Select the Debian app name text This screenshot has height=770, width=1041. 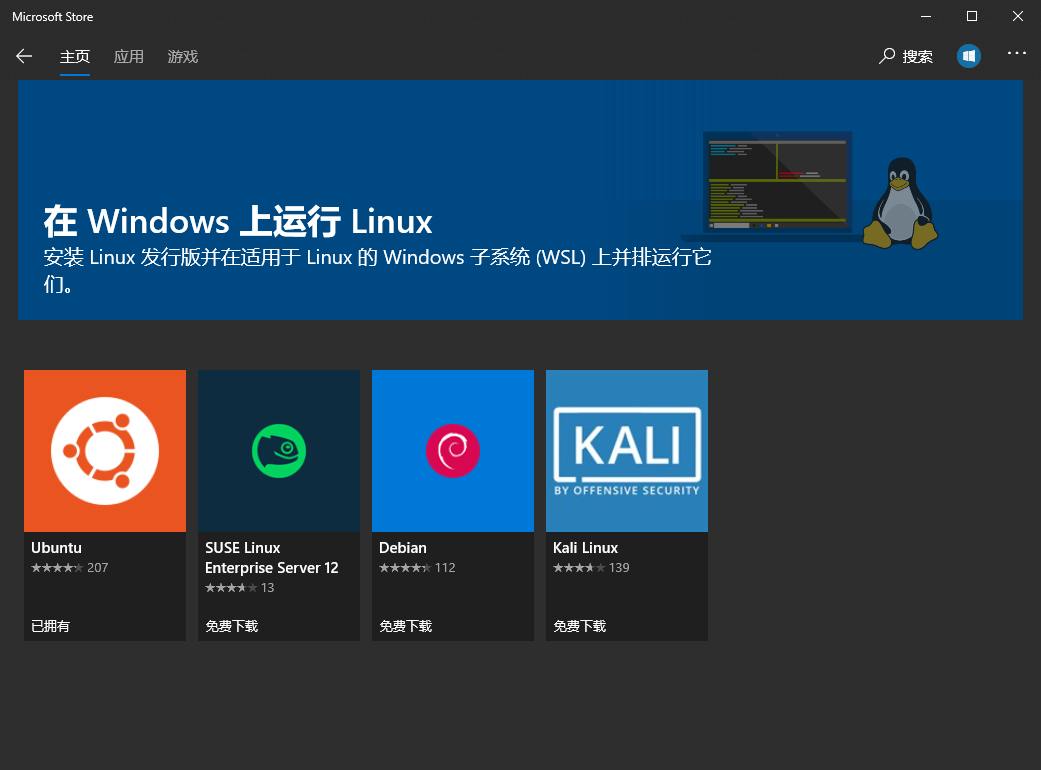point(403,548)
